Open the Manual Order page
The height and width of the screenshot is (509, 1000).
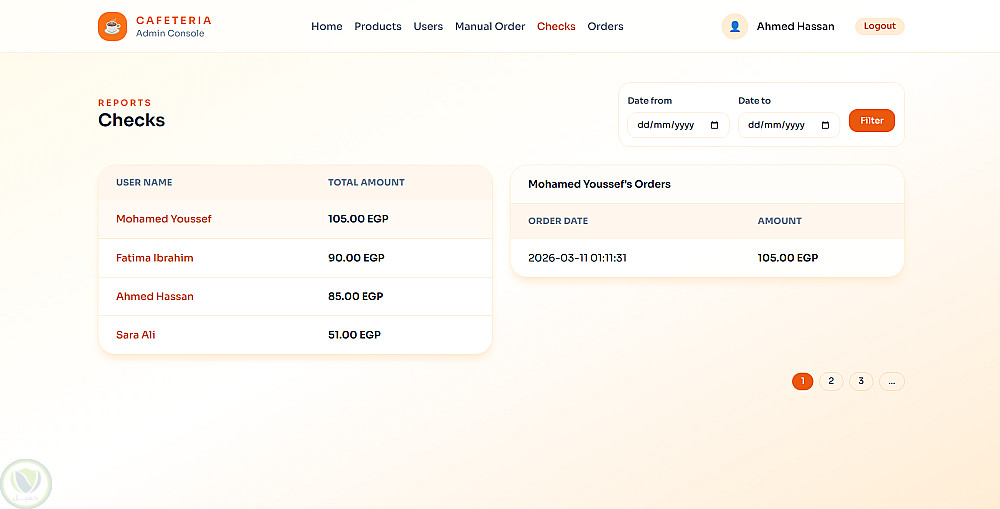490,26
